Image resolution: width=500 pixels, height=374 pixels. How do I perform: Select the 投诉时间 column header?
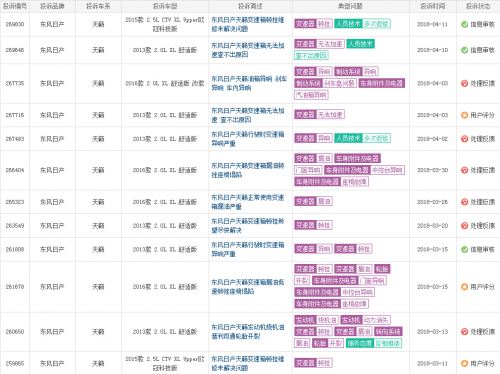(433, 6)
